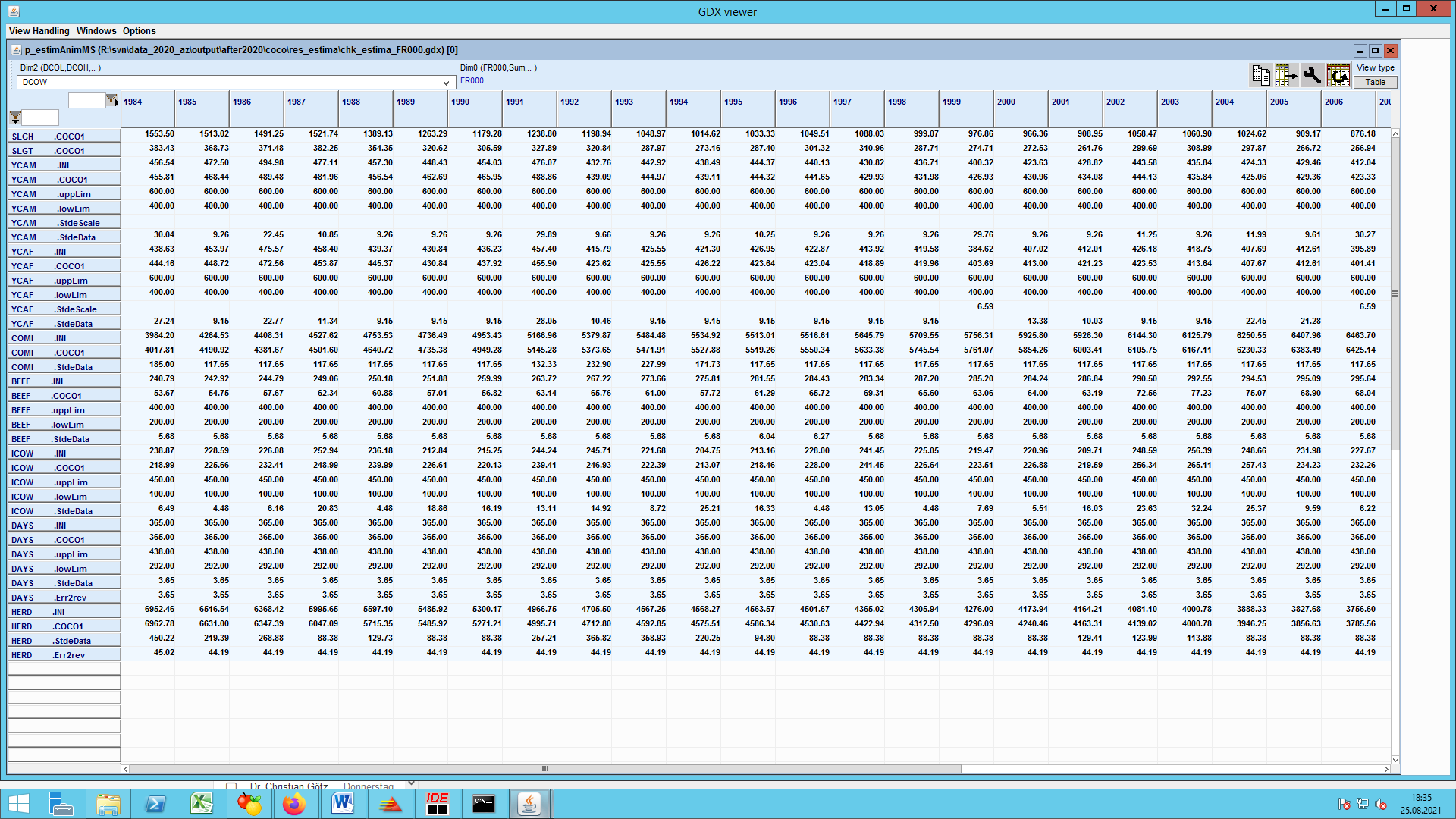The width and height of the screenshot is (1456, 819).
Task: Click the column filter text field
Action: click(x=86, y=100)
